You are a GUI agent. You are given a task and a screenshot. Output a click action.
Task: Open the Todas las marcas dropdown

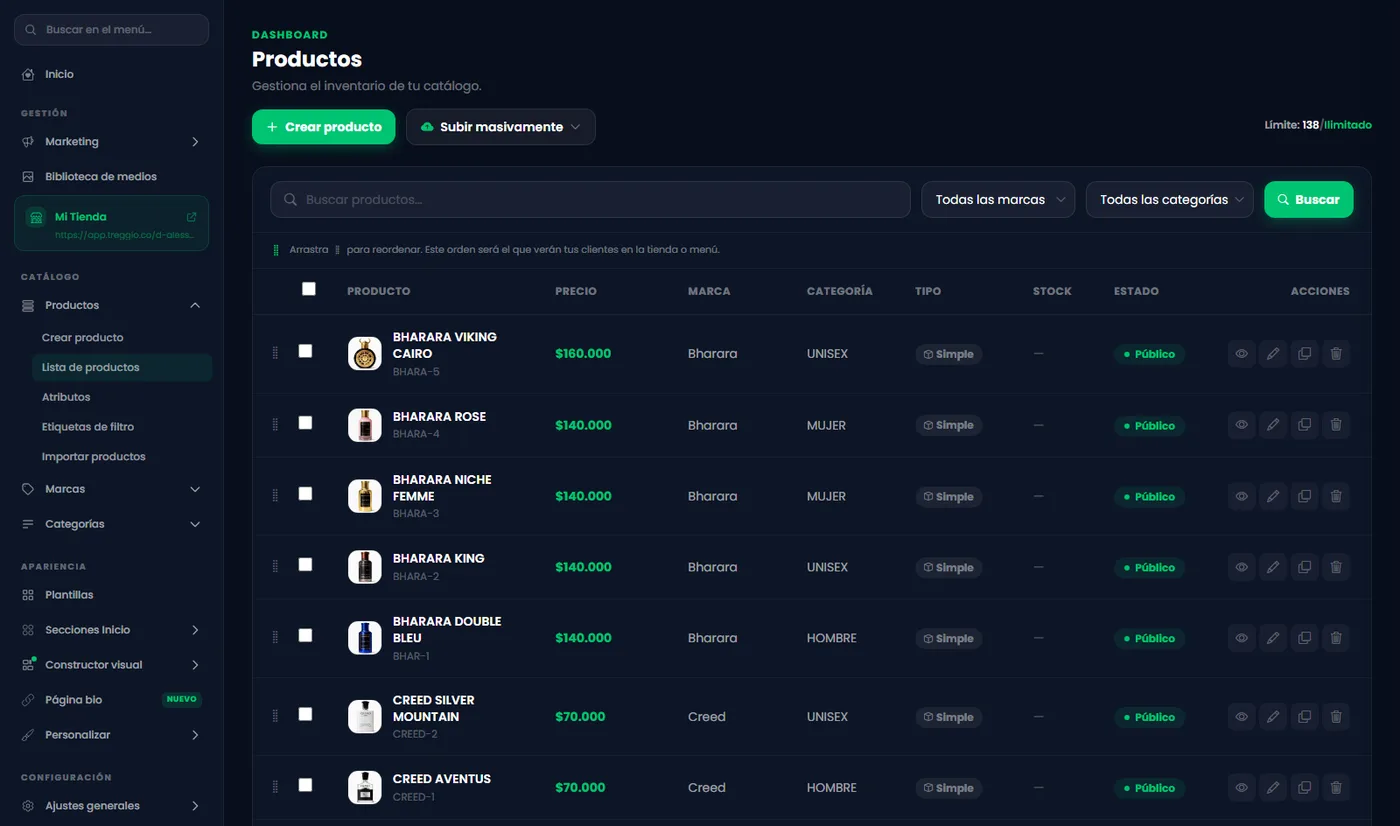coord(998,199)
